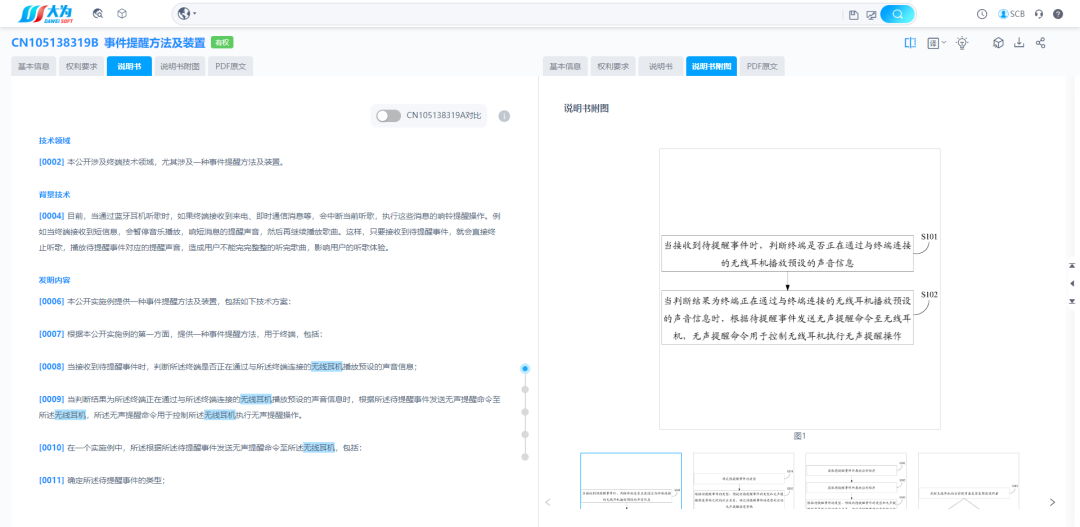Click the 技术领域 section heading
The image size is (1080, 527).
coord(54,141)
